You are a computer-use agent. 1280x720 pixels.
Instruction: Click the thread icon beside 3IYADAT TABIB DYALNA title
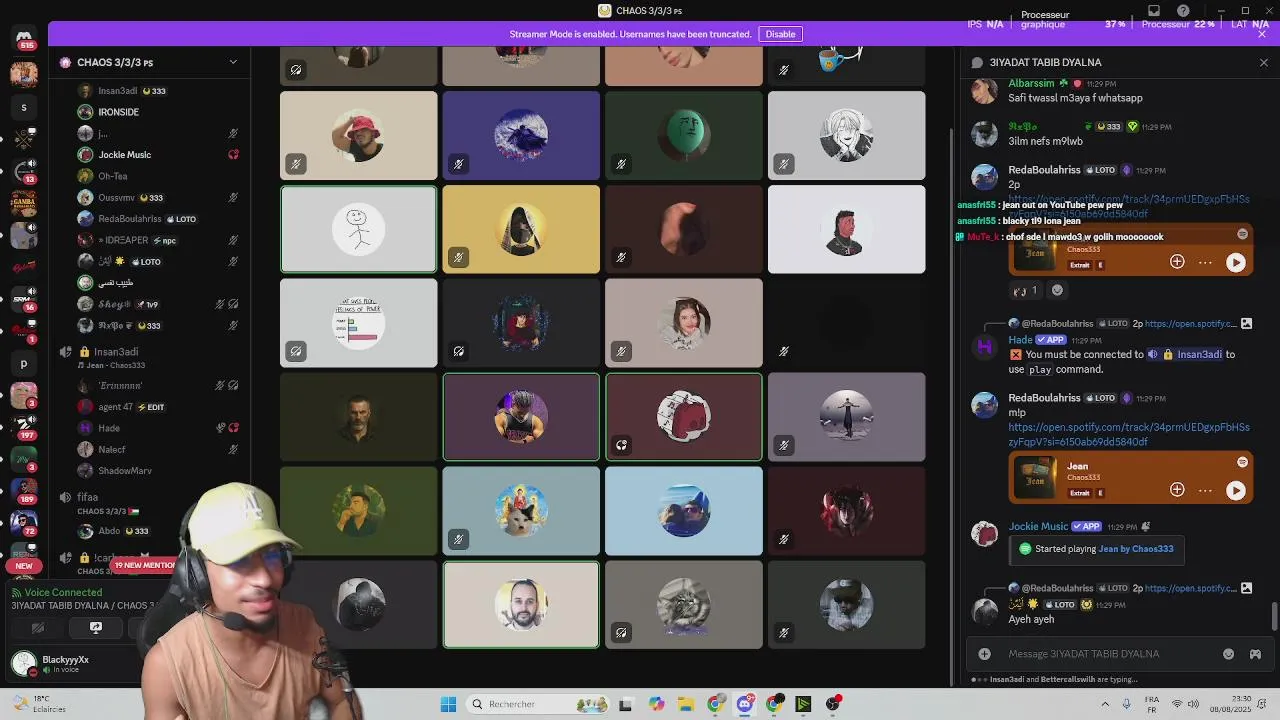click(x=977, y=62)
